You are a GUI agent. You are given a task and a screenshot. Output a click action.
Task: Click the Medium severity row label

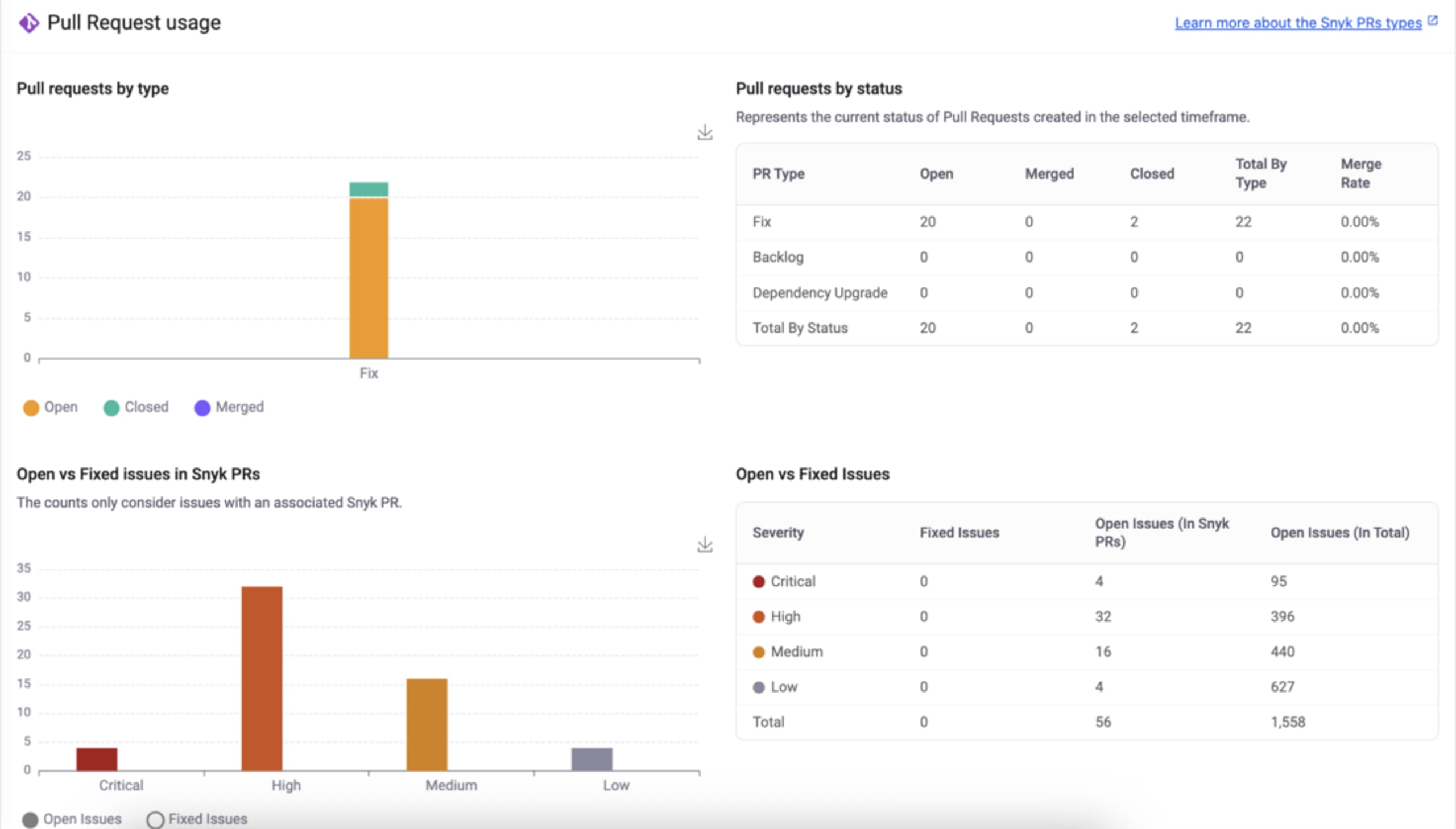797,652
